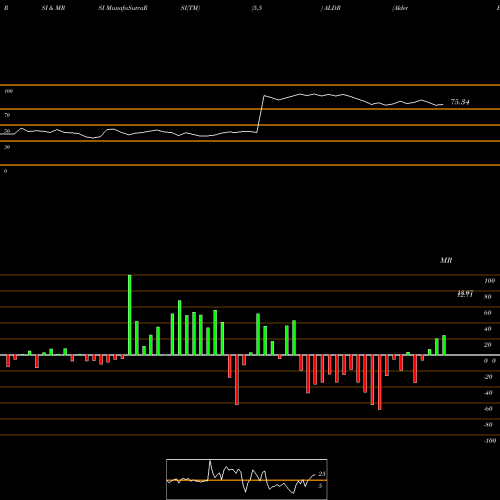Screen dimensions: 500x500
Task: Click the MR axis label -80
Action: point(488,425)
